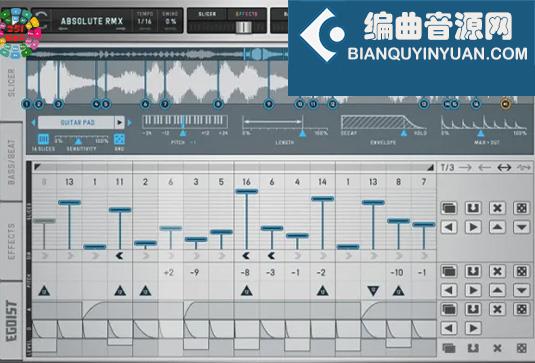Shift slicer sequence values down
The image size is (535, 363).
[522, 227]
